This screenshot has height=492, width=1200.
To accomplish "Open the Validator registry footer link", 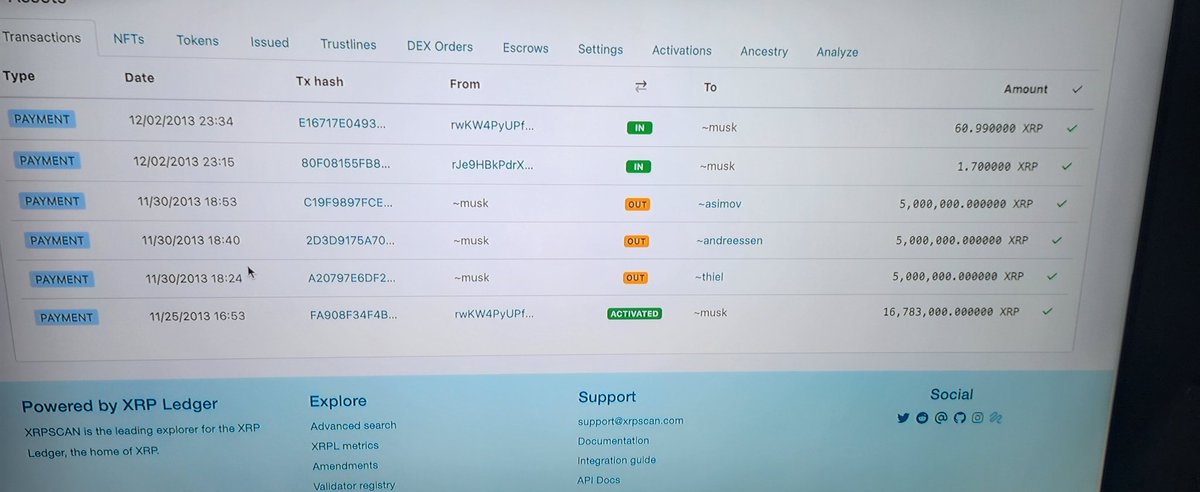I will (354, 485).
